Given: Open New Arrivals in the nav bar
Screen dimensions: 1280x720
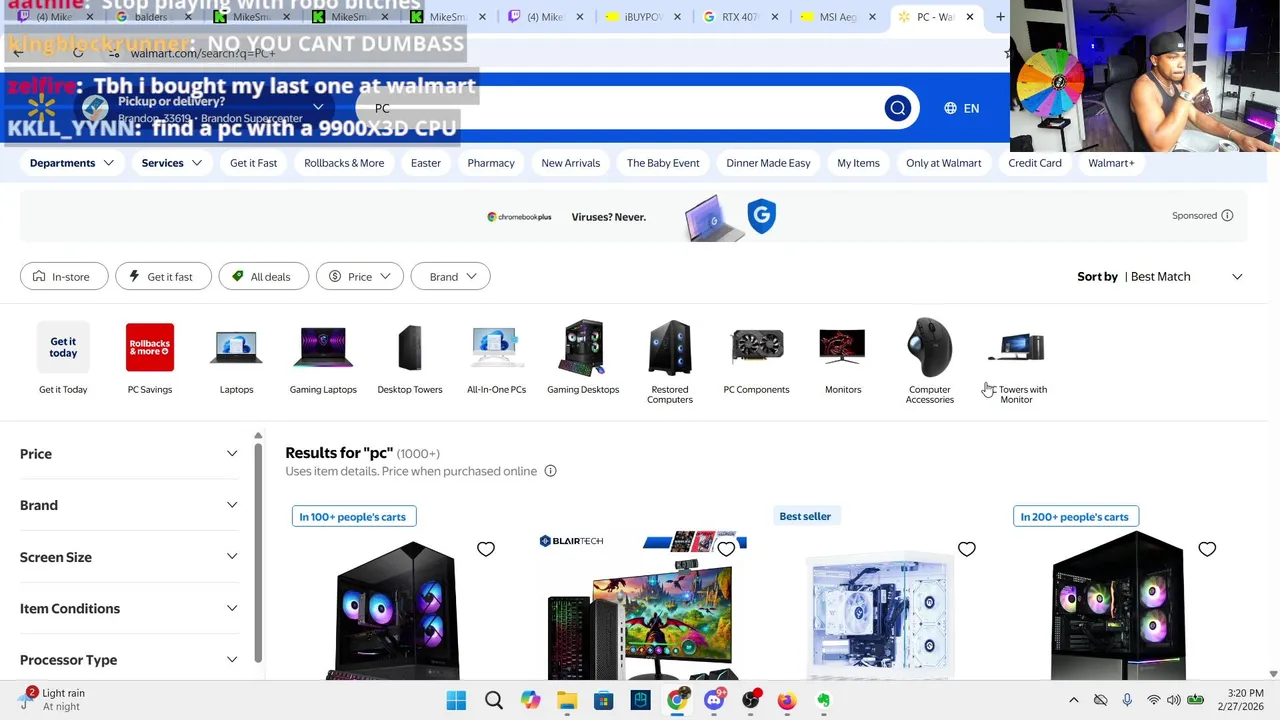Looking at the screenshot, I should [571, 163].
